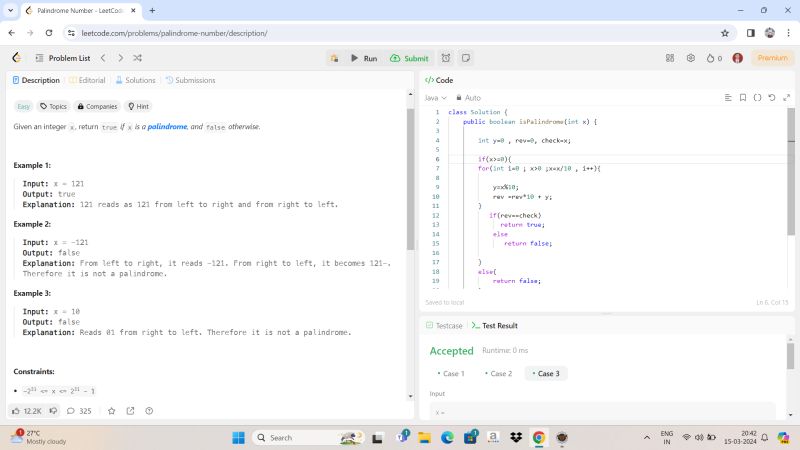Click the description panel vertical scrollbar
This screenshot has width=800, height=450.
[410, 180]
